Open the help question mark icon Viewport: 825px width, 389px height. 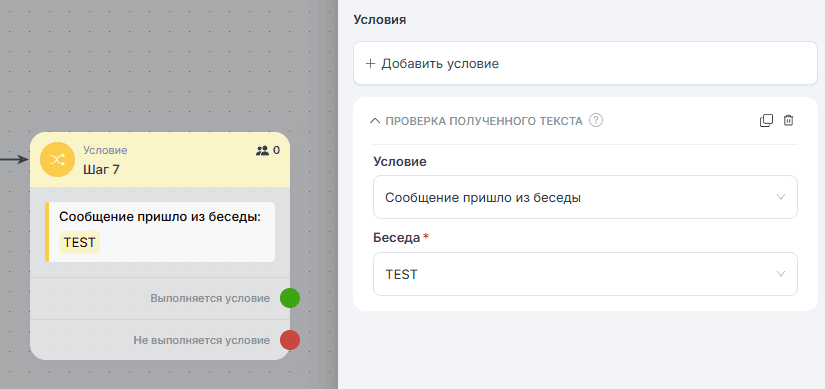596,121
